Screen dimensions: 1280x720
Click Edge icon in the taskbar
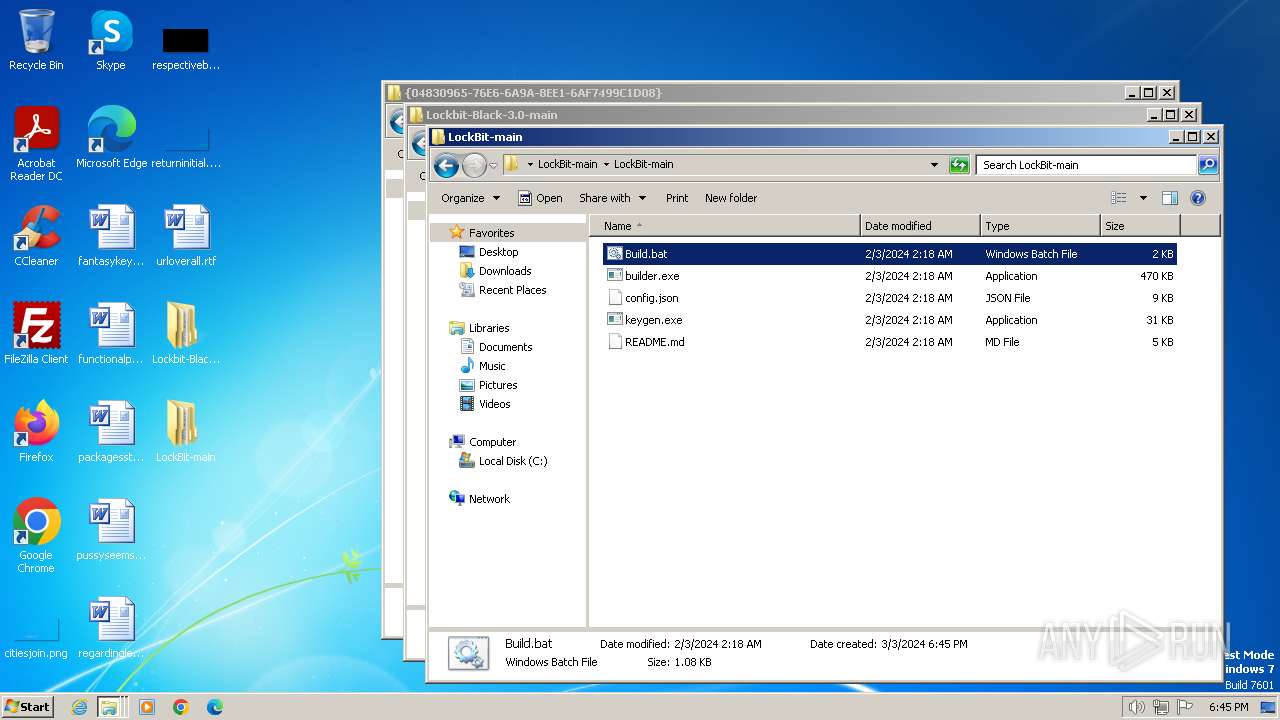click(215, 707)
